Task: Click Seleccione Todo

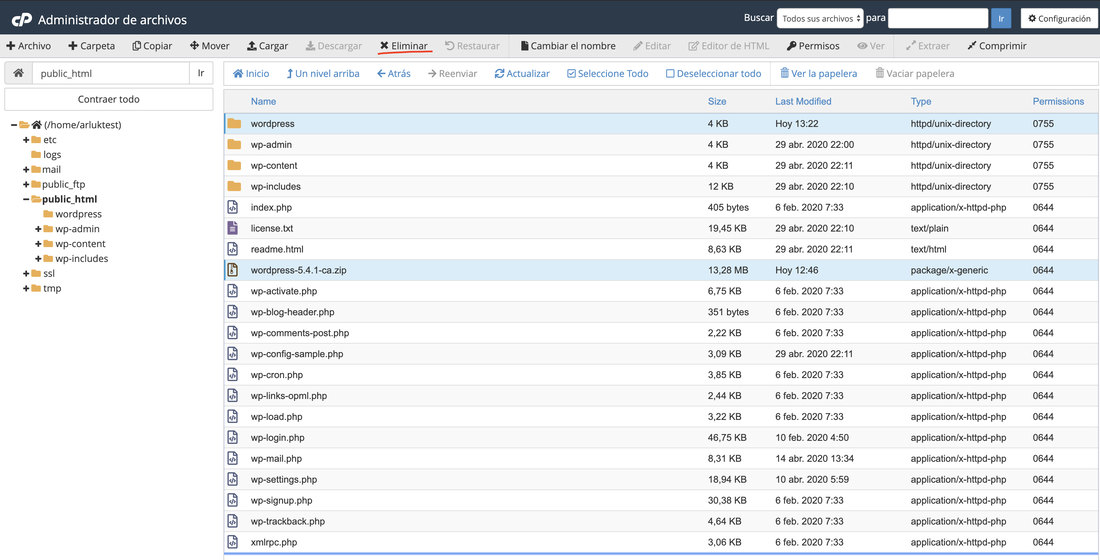Action: pyautogui.click(x=608, y=74)
